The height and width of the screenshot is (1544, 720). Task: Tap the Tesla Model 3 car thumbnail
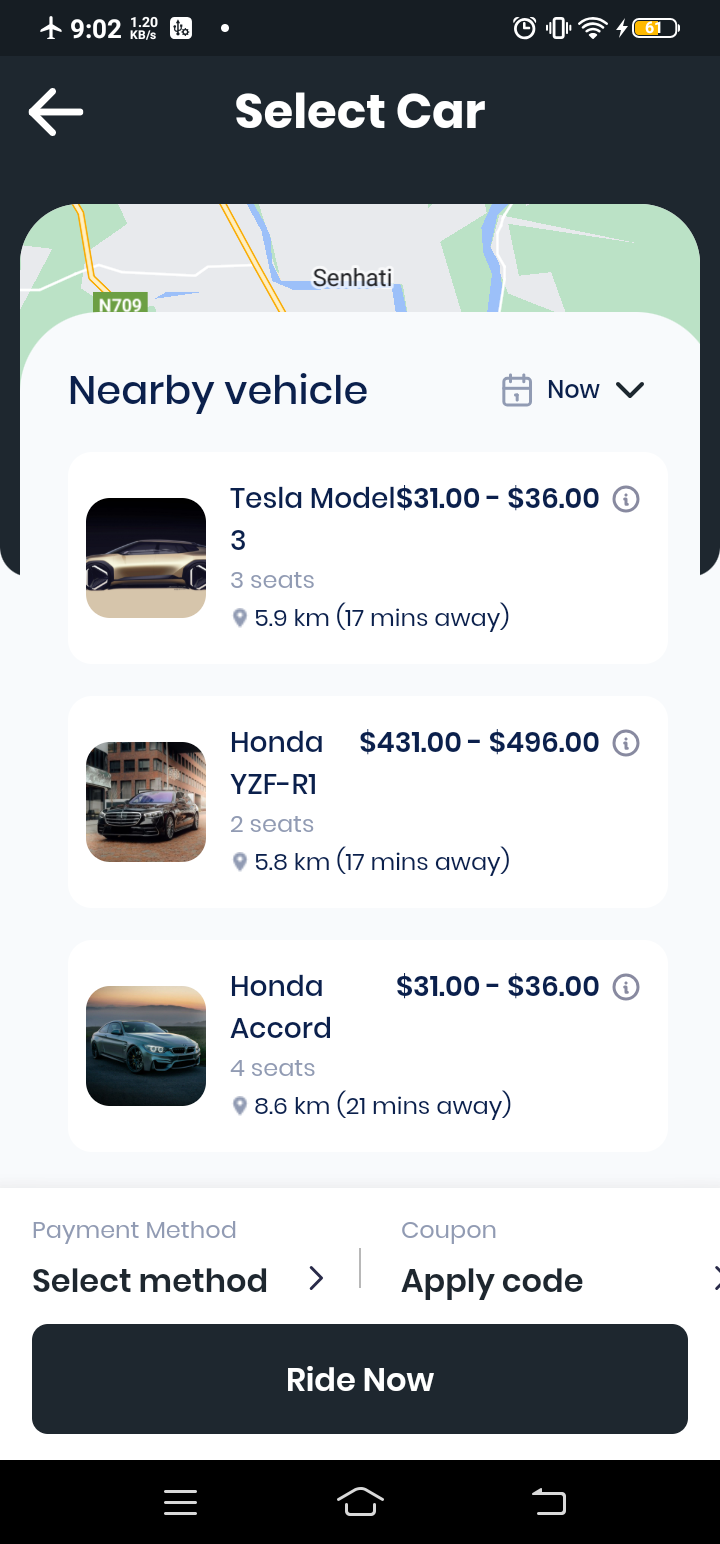146,558
